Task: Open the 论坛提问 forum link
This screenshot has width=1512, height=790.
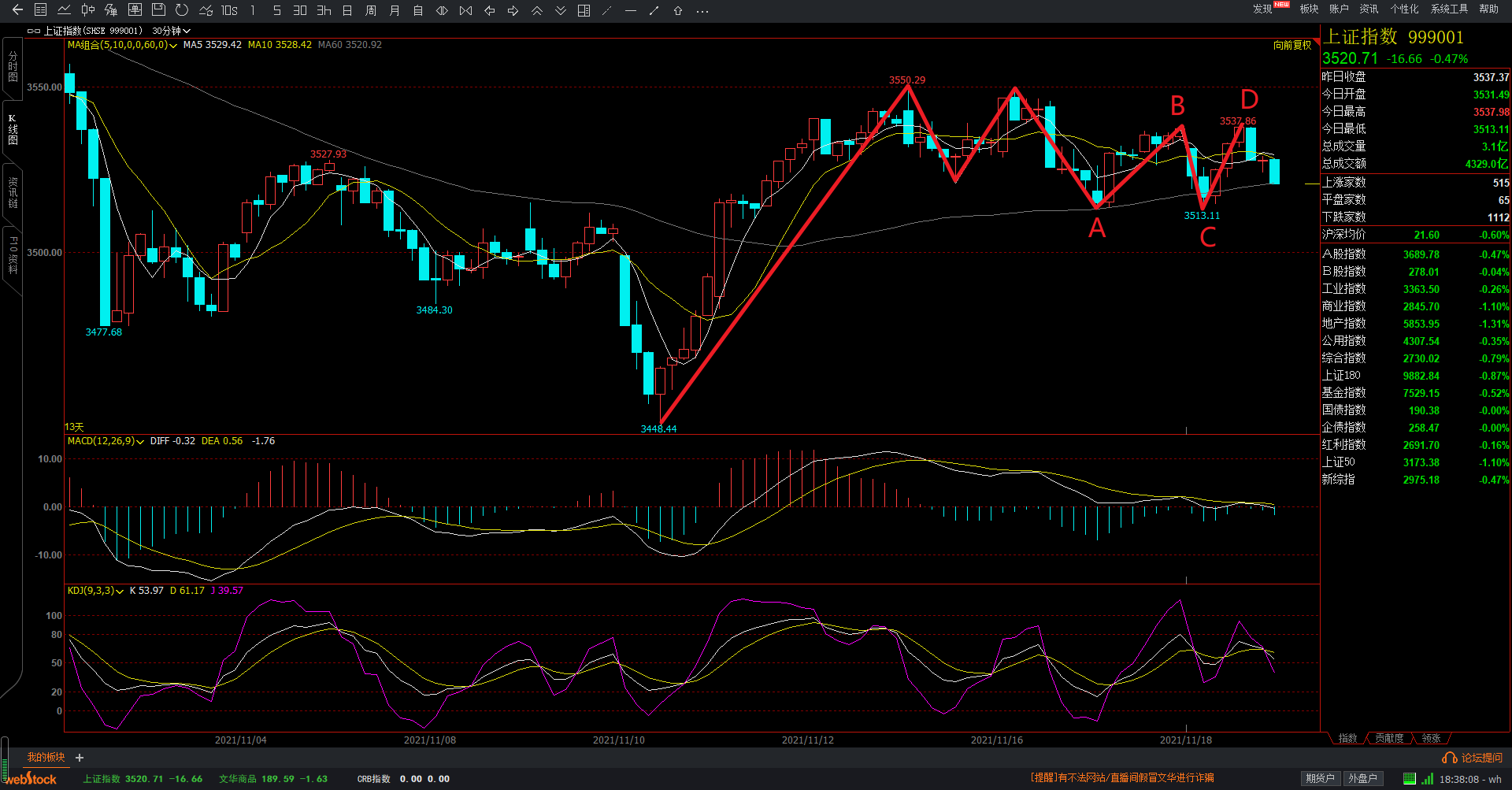Action: point(1473,758)
